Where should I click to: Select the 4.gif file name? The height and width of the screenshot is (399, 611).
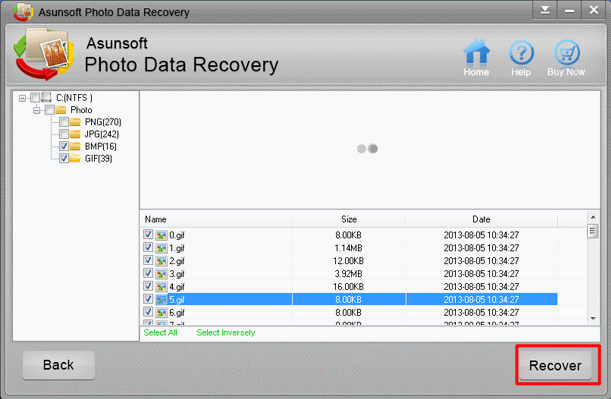pos(177,287)
